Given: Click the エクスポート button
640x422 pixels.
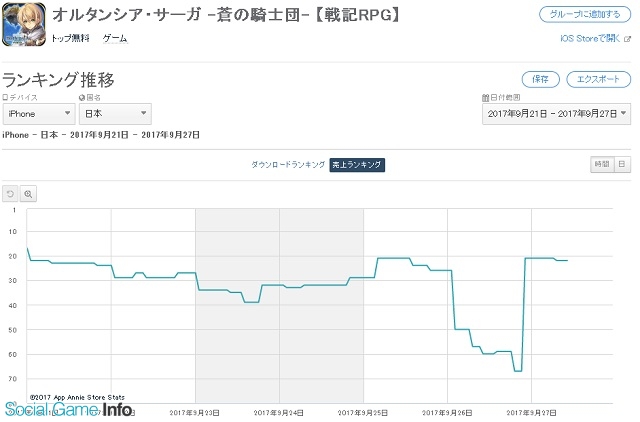Looking at the screenshot, I should coord(598,79).
